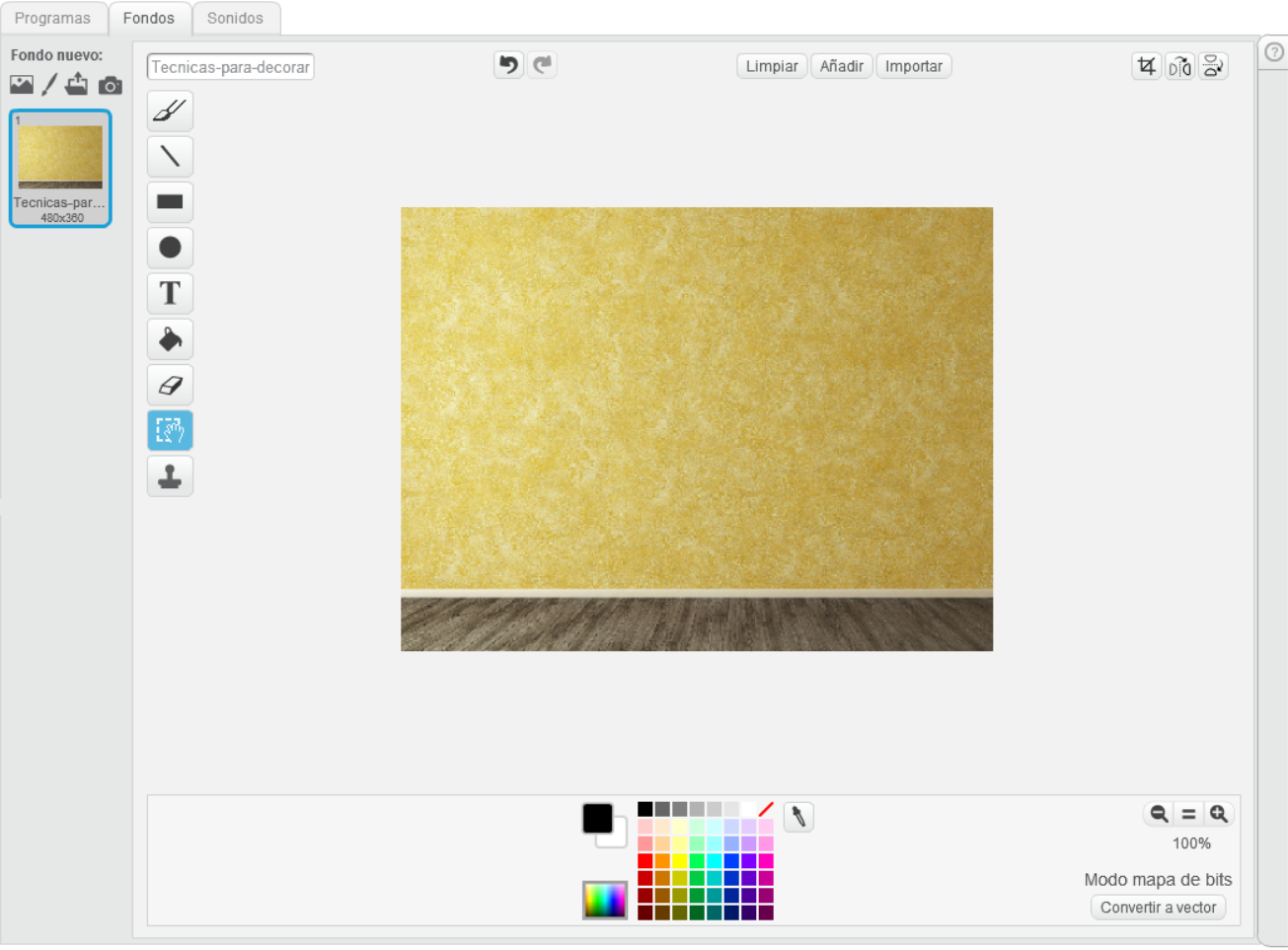Click Convertir a vector button
Image resolution: width=1288 pixels, height=950 pixels.
point(1158,908)
